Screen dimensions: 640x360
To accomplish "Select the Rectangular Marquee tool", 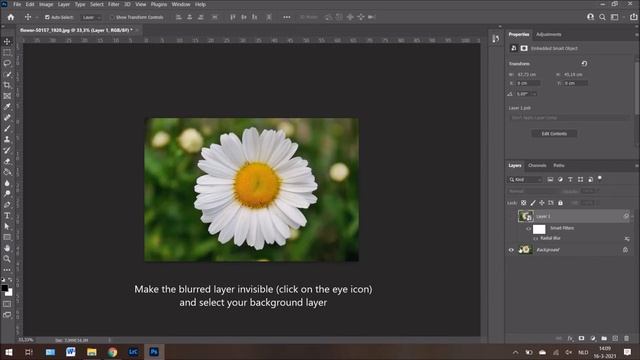I will coord(7,53).
